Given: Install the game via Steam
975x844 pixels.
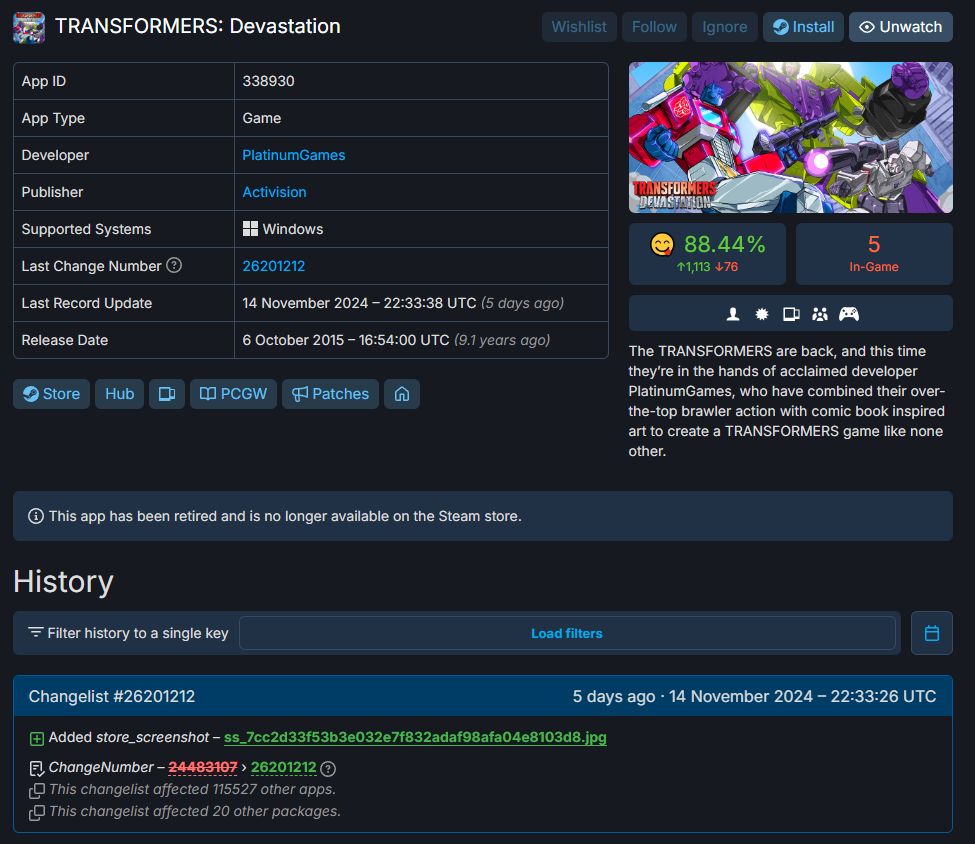Looking at the screenshot, I should pyautogui.click(x=803, y=27).
